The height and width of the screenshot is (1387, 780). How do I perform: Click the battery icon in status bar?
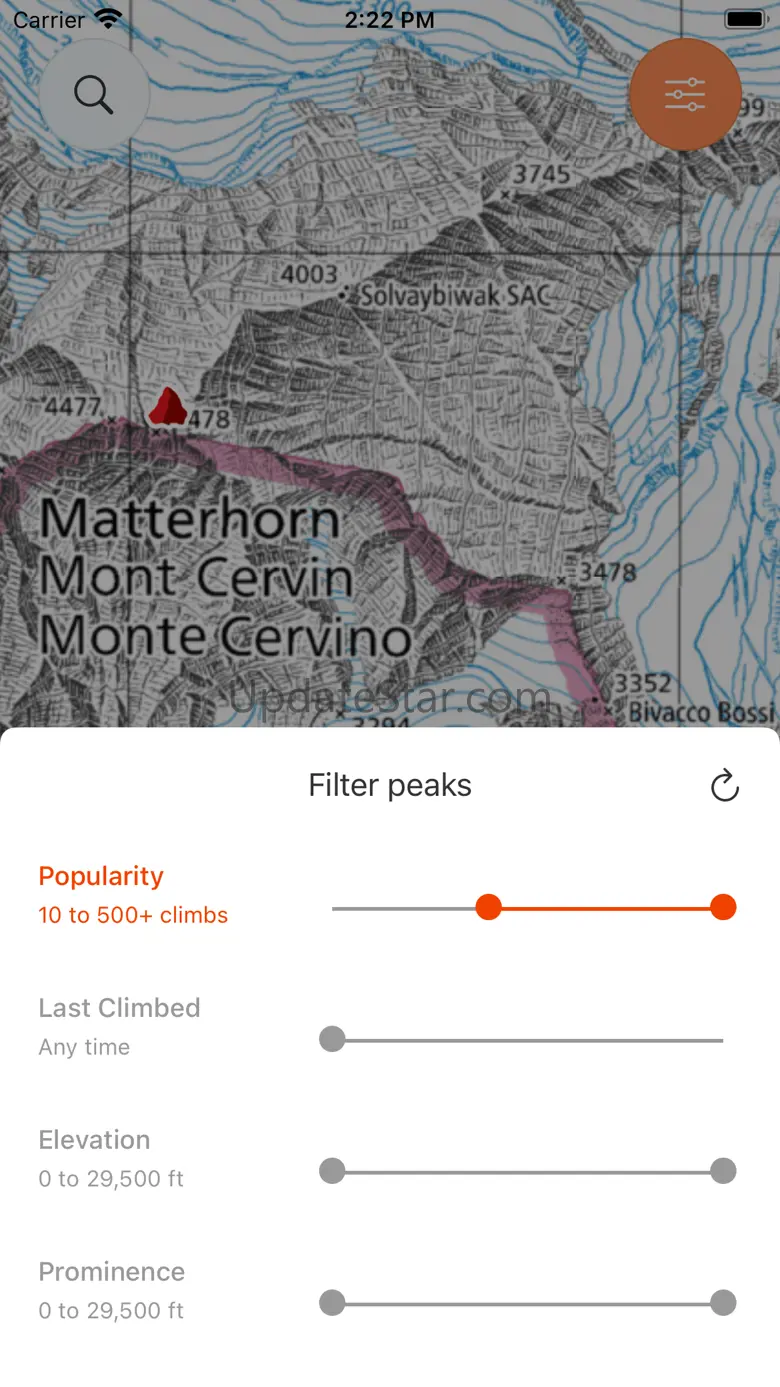745,19
